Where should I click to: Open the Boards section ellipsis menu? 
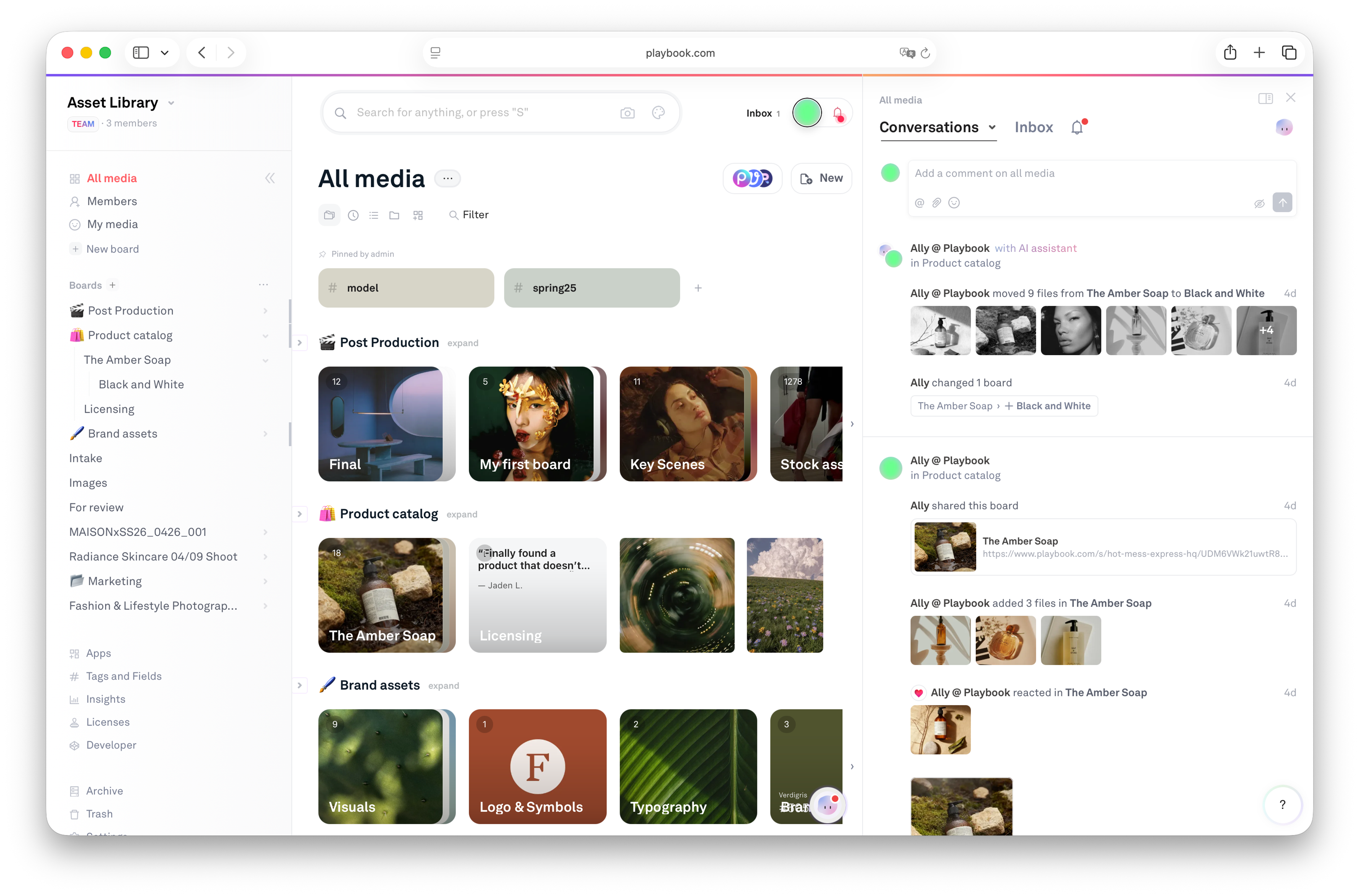264,284
